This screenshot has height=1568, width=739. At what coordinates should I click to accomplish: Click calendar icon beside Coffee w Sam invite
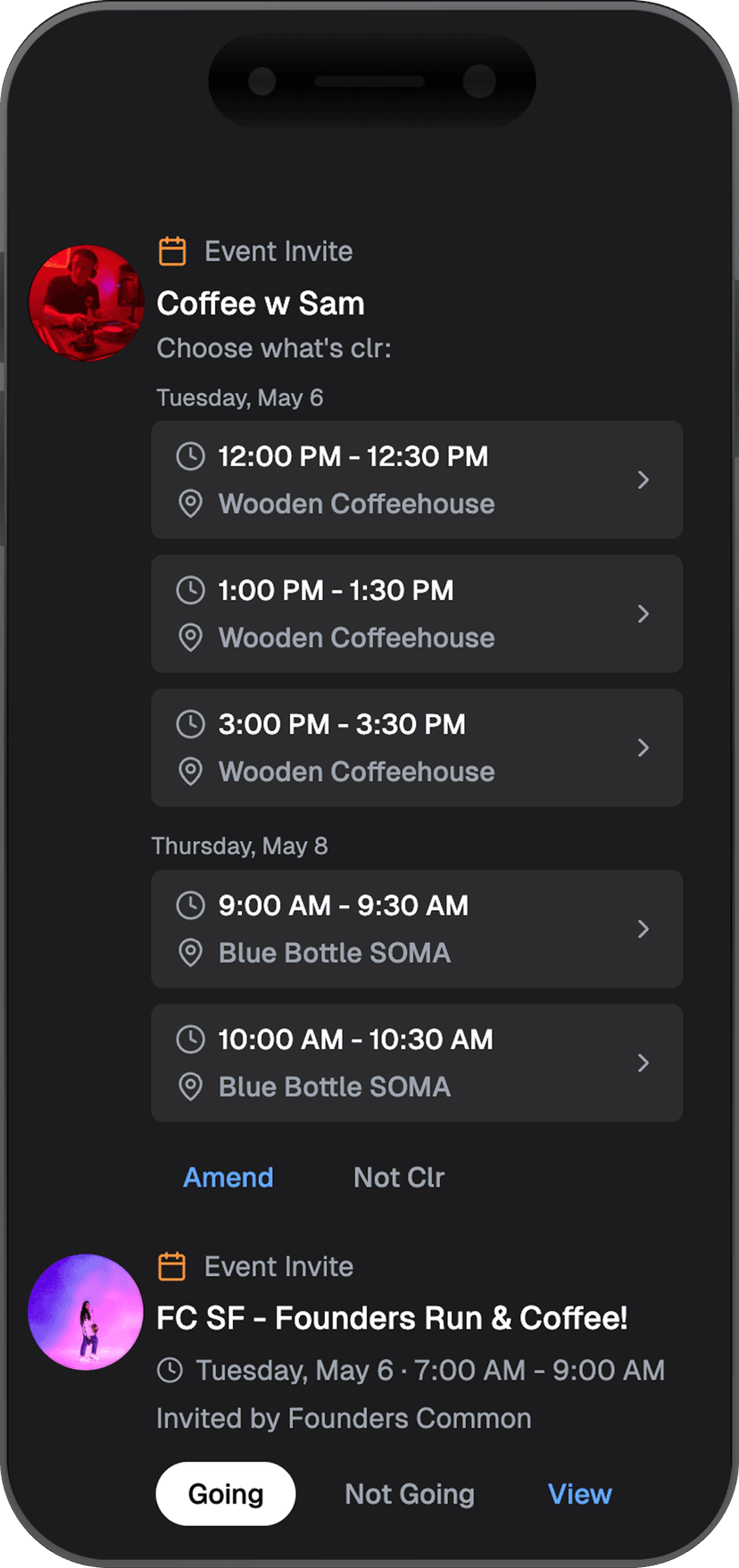172,252
